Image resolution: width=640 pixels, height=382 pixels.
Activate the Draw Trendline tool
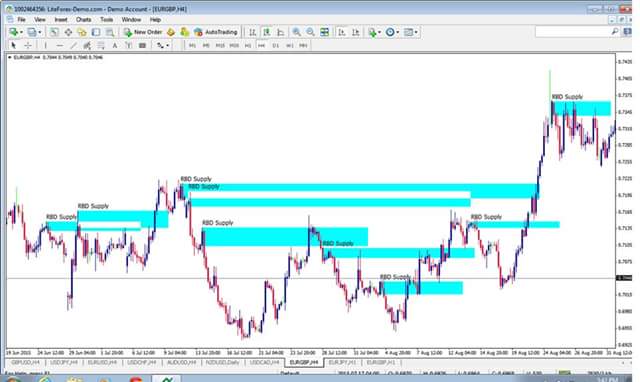[x=73, y=45]
